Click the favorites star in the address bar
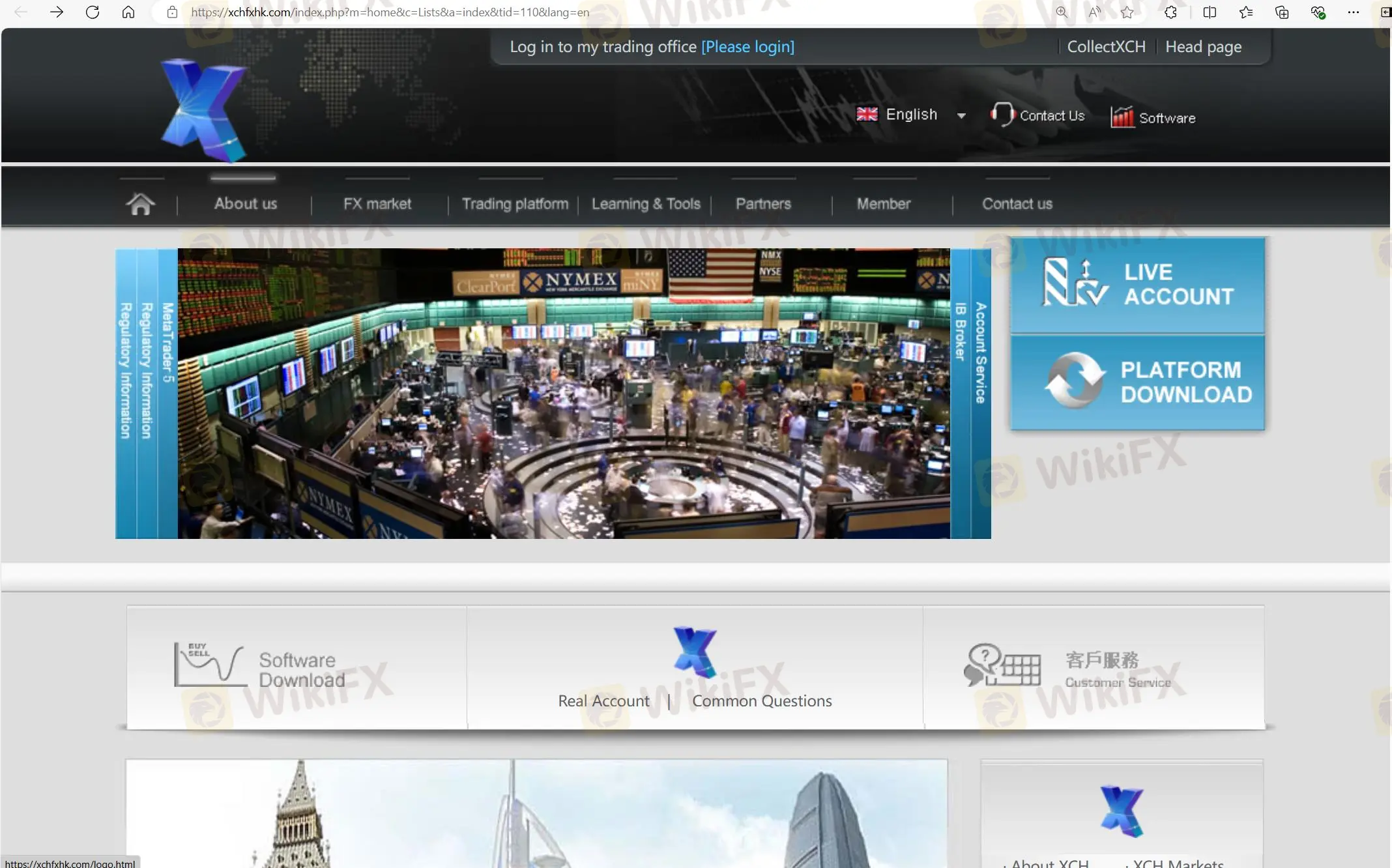The image size is (1392, 868). (1125, 12)
